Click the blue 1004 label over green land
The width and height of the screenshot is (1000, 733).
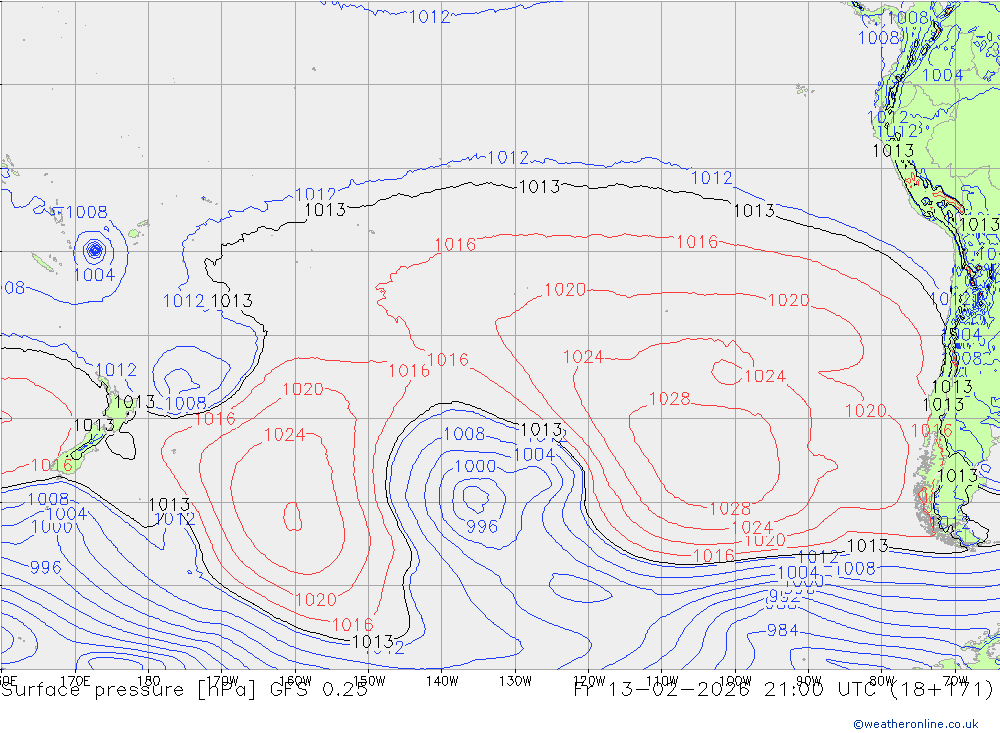coord(942,75)
